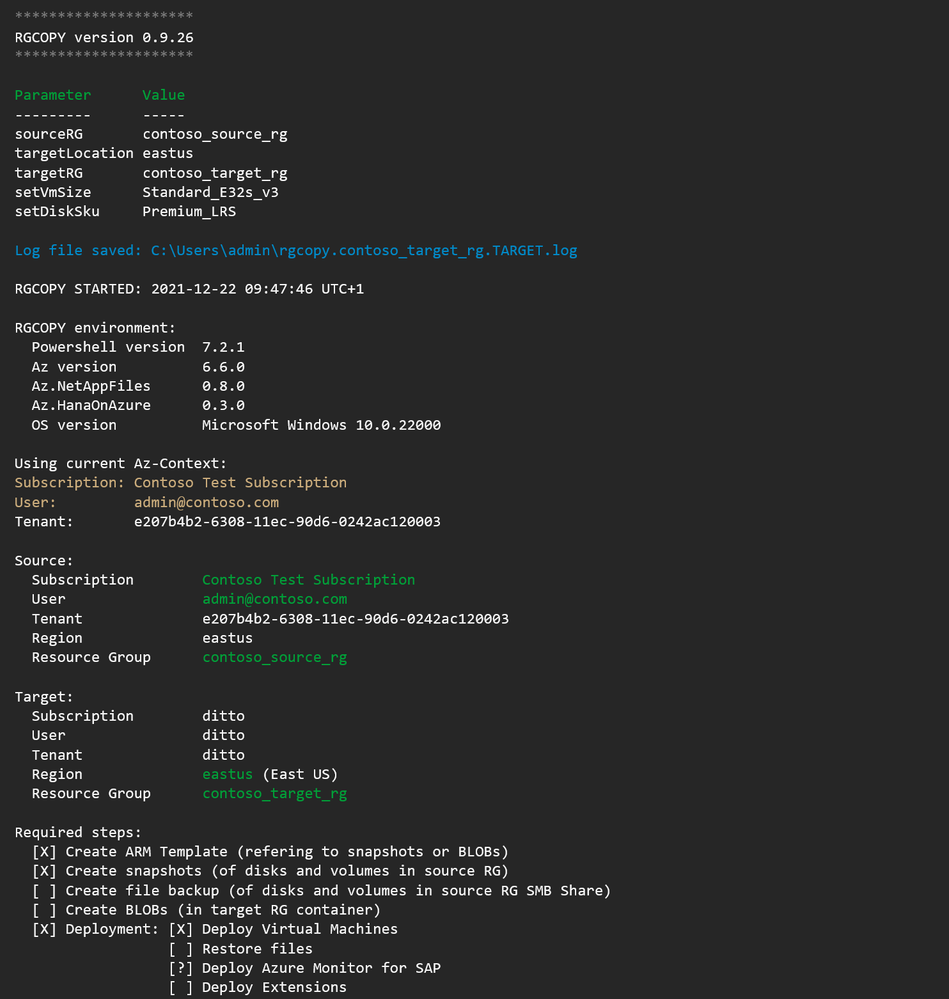The image size is (949, 999).
Task: Click the Source Region value eastus
Action: pos(227,638)
